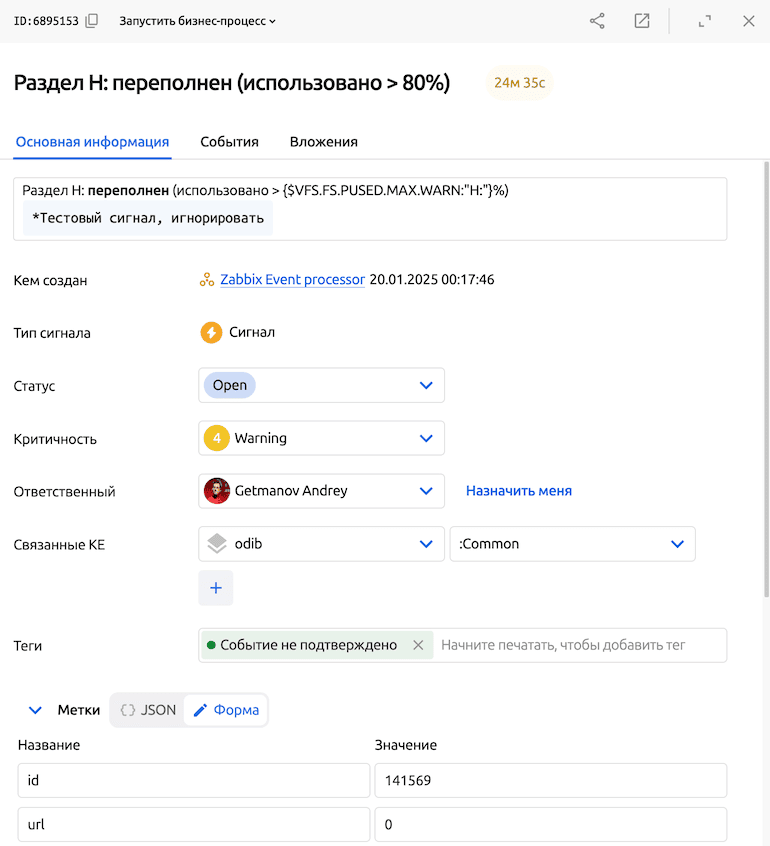Screen dimensions: 770x846
Task: Open the signal in a new window
Action: (642, 21)
